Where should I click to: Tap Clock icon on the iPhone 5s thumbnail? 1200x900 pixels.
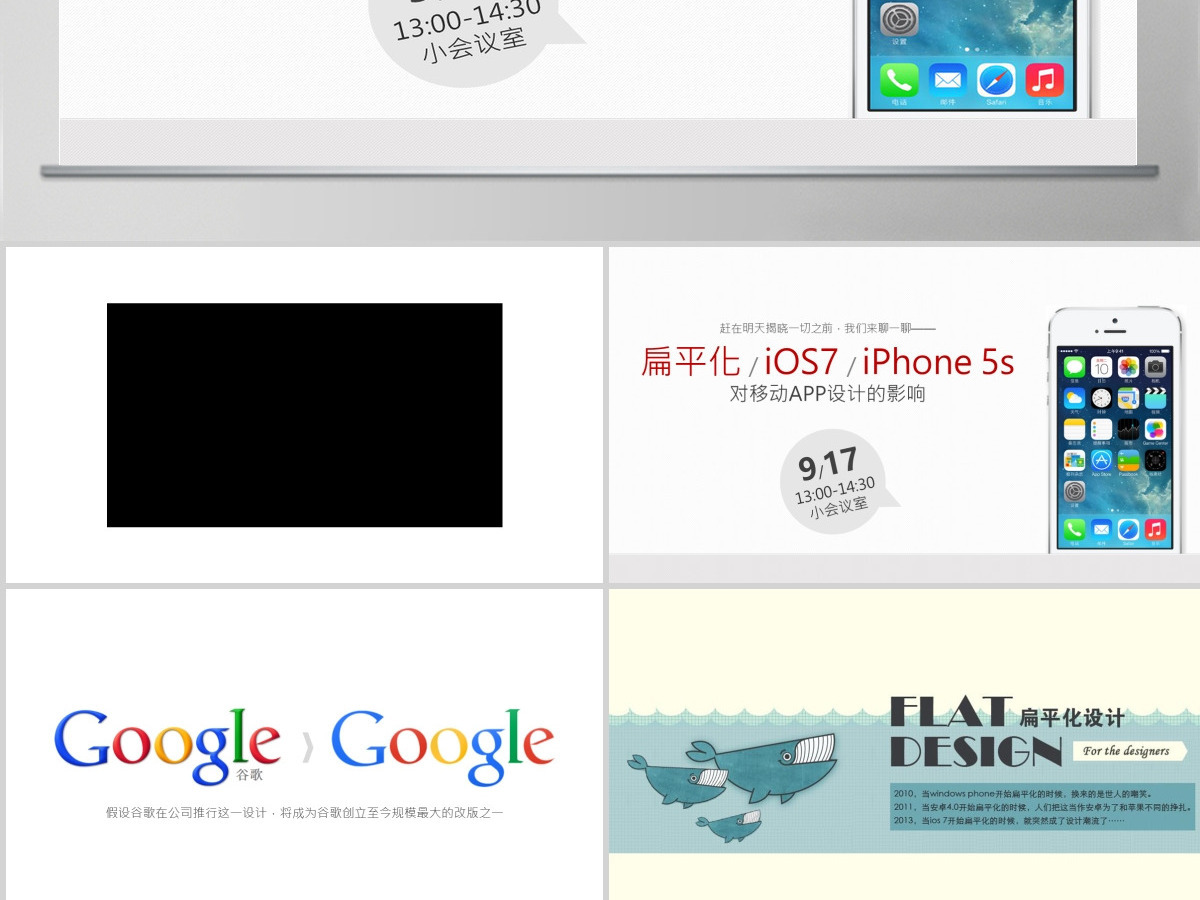(1101, 398)
